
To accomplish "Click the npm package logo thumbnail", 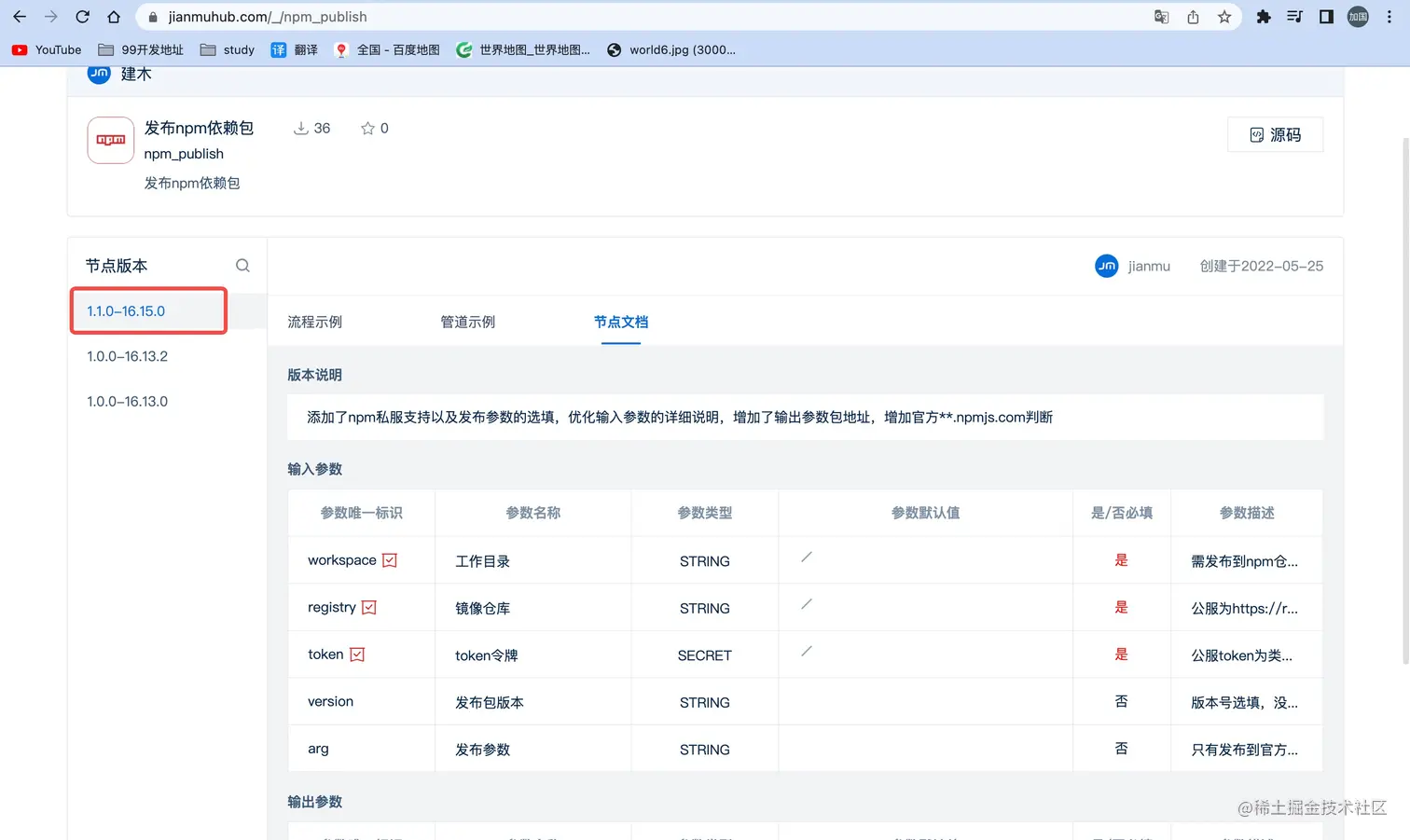I will (110, 140).
